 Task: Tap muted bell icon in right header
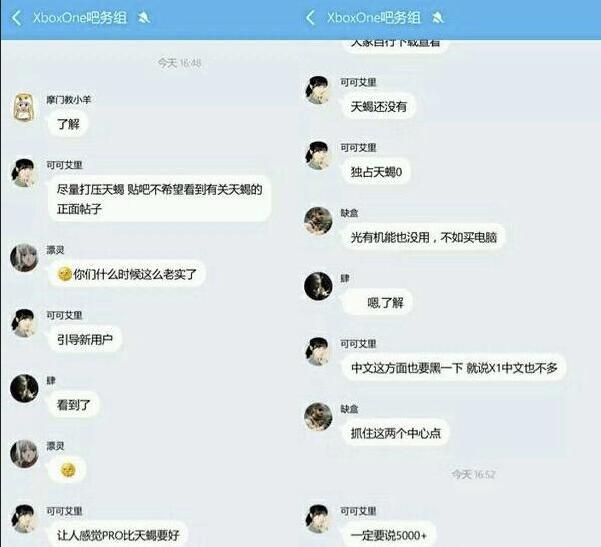[438, 17]
